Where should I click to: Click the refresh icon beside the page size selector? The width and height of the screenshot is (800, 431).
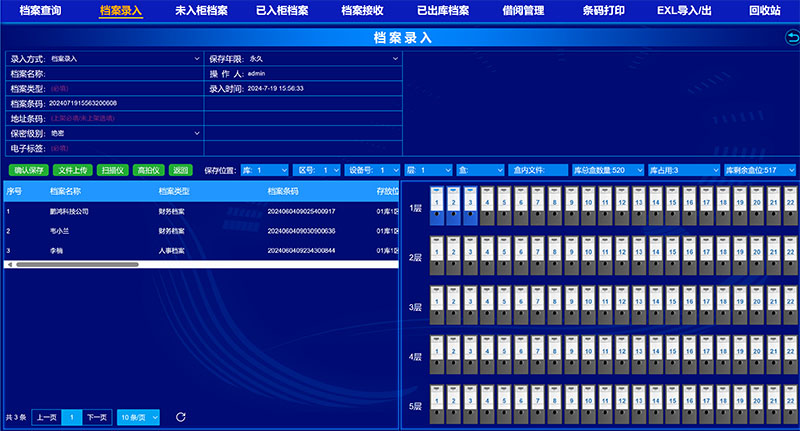click(x=181, y=416)
